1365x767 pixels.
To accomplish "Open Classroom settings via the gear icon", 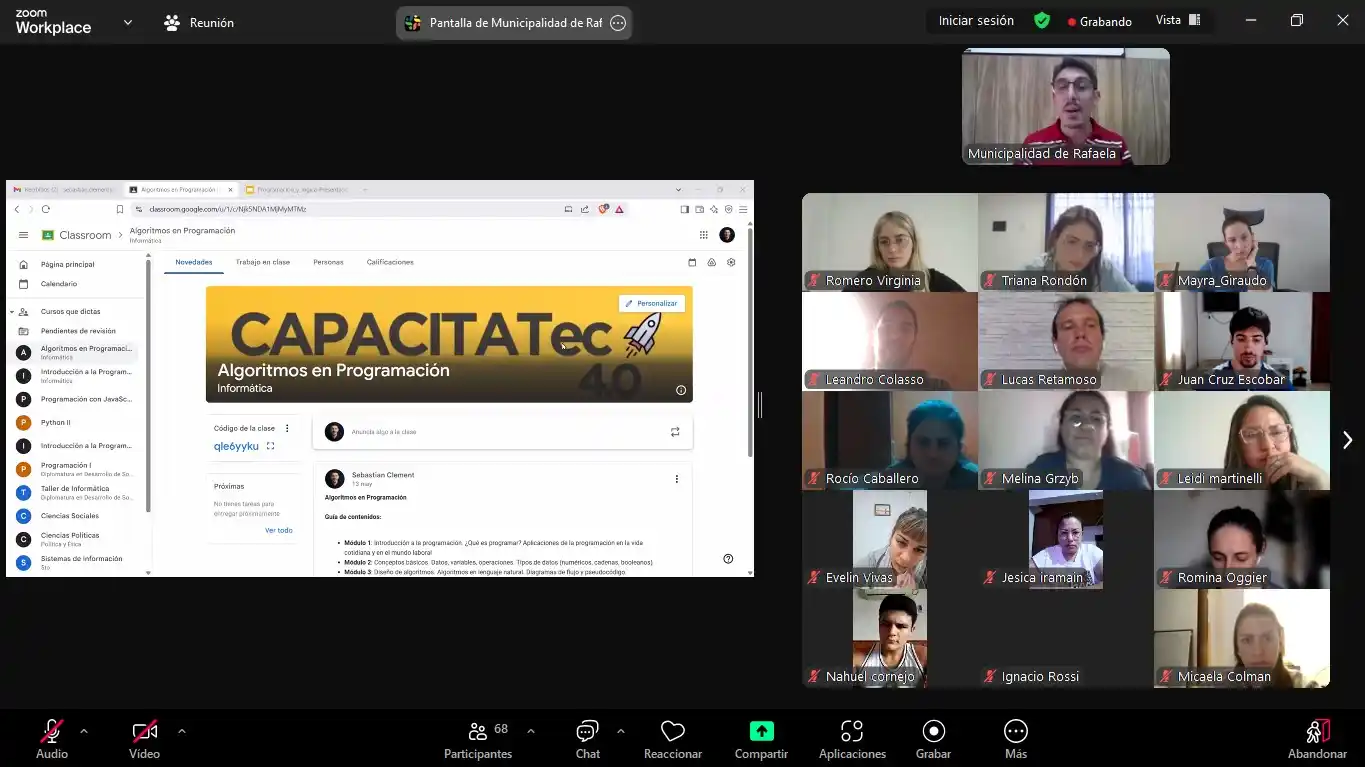I will tap(731, 261).
